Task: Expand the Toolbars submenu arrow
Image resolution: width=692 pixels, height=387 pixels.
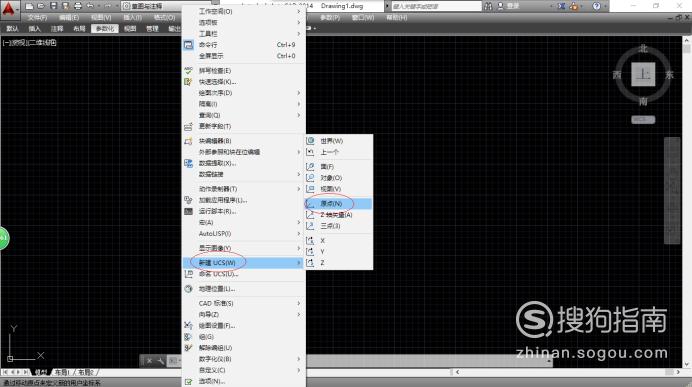Action: point(299,34)
